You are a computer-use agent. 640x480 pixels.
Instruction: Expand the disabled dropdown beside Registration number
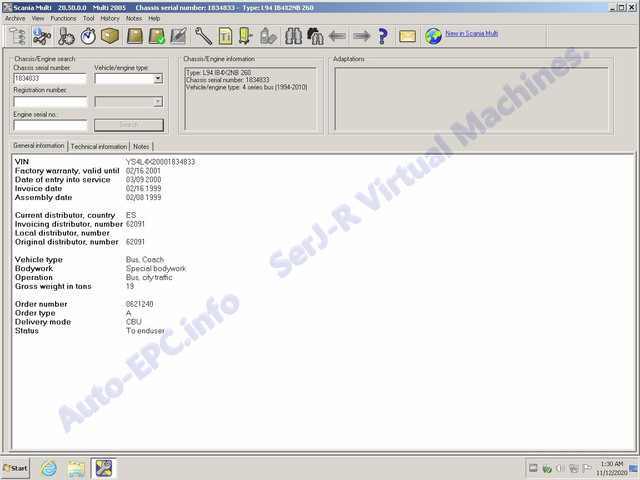pyautogui.click(x=158, y=102)
